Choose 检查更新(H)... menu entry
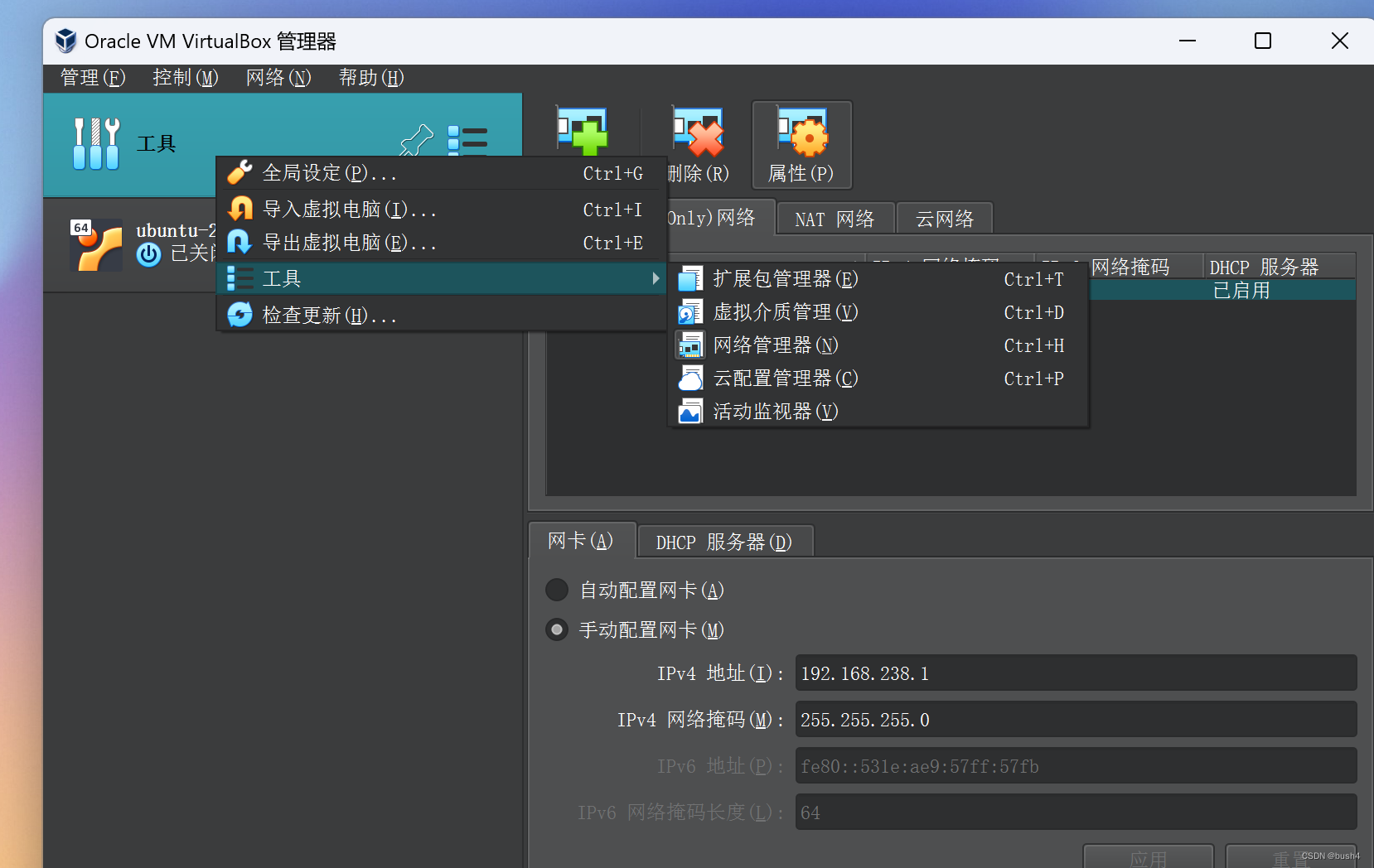The height and width of the screenshot is (868, 1374). point(442,315)
